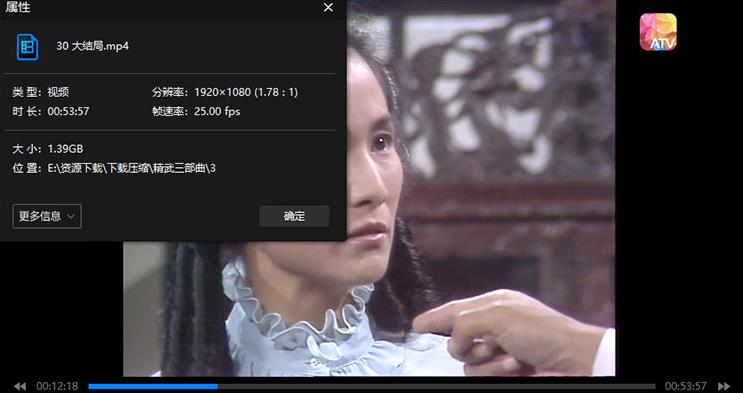Click the ATV channel logo

(x=658, y=32)
